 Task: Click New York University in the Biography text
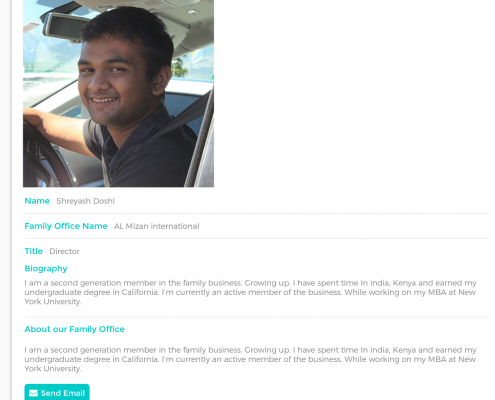pyautogui.click(x=250, y=297)
